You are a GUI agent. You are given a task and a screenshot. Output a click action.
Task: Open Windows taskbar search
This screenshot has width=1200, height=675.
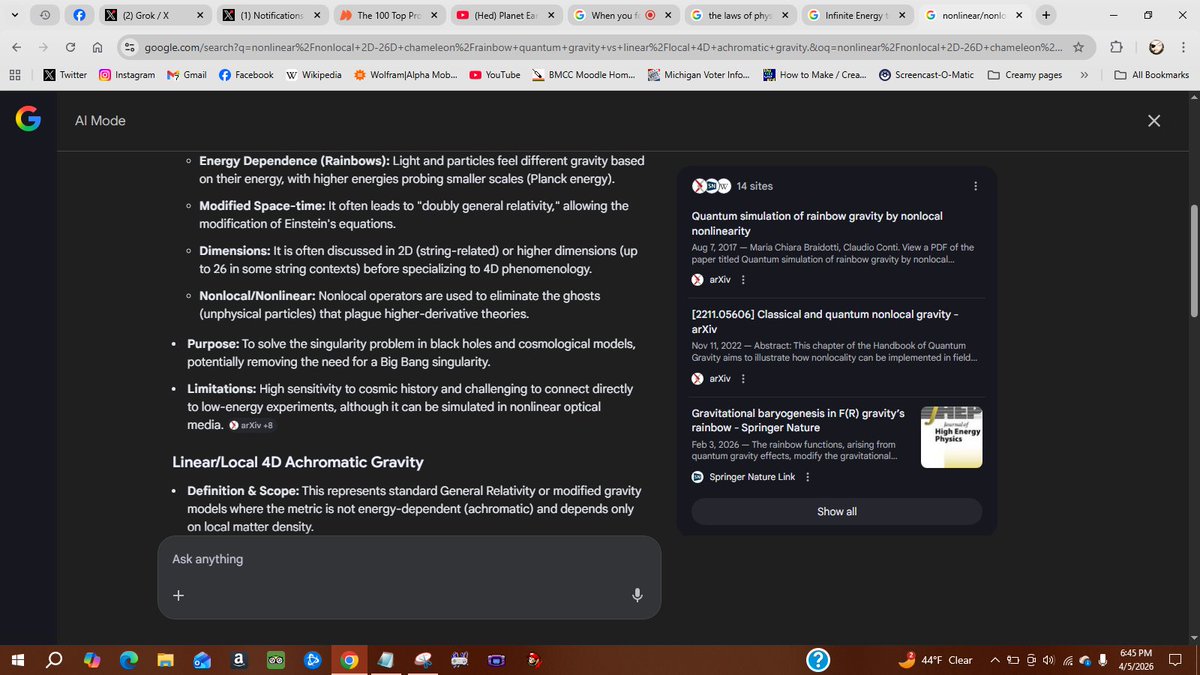tap(54, 660)
